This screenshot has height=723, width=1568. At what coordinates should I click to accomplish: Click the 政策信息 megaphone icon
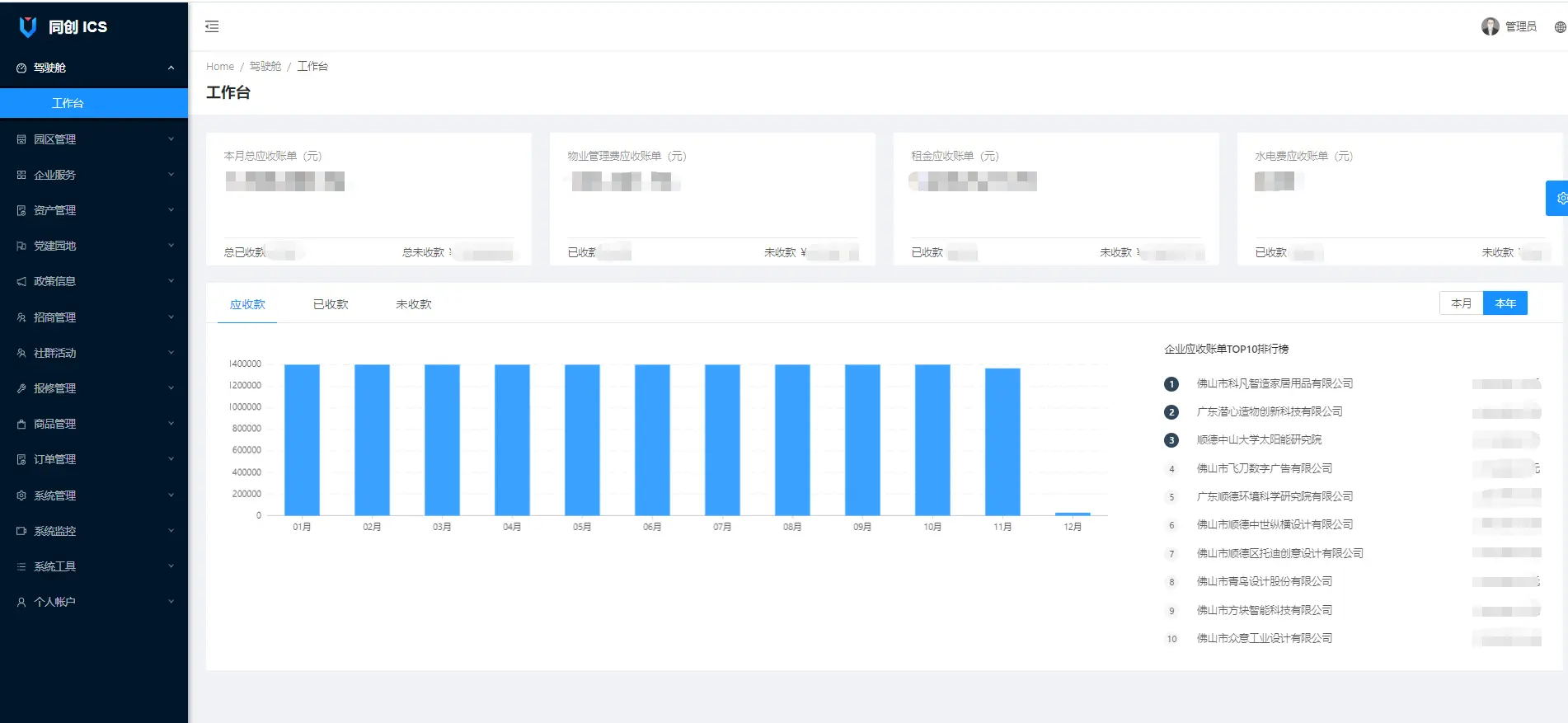(x=21, y=281)
